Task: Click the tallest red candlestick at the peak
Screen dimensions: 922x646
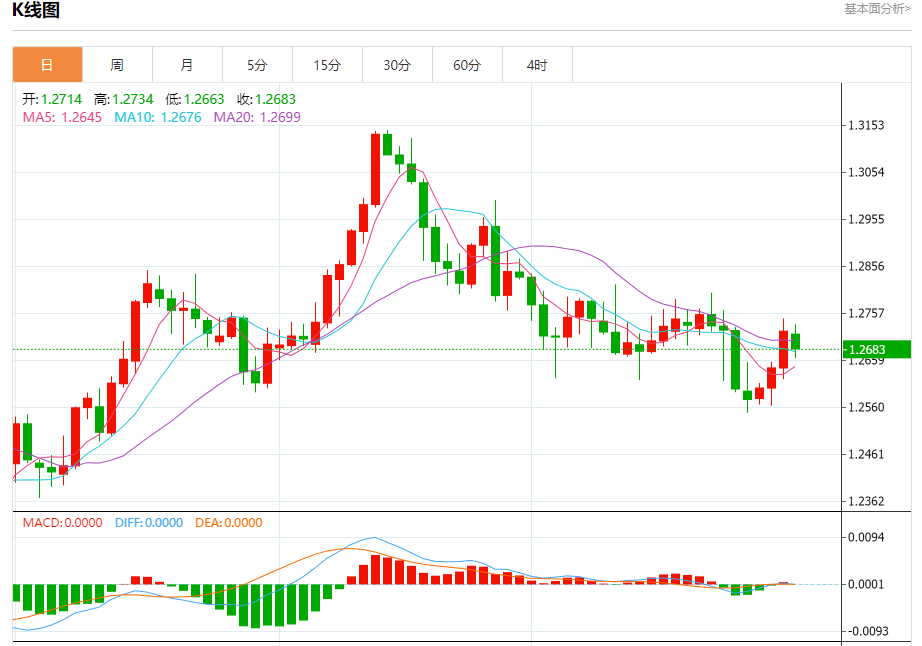Action: click(x=375, y=169)
